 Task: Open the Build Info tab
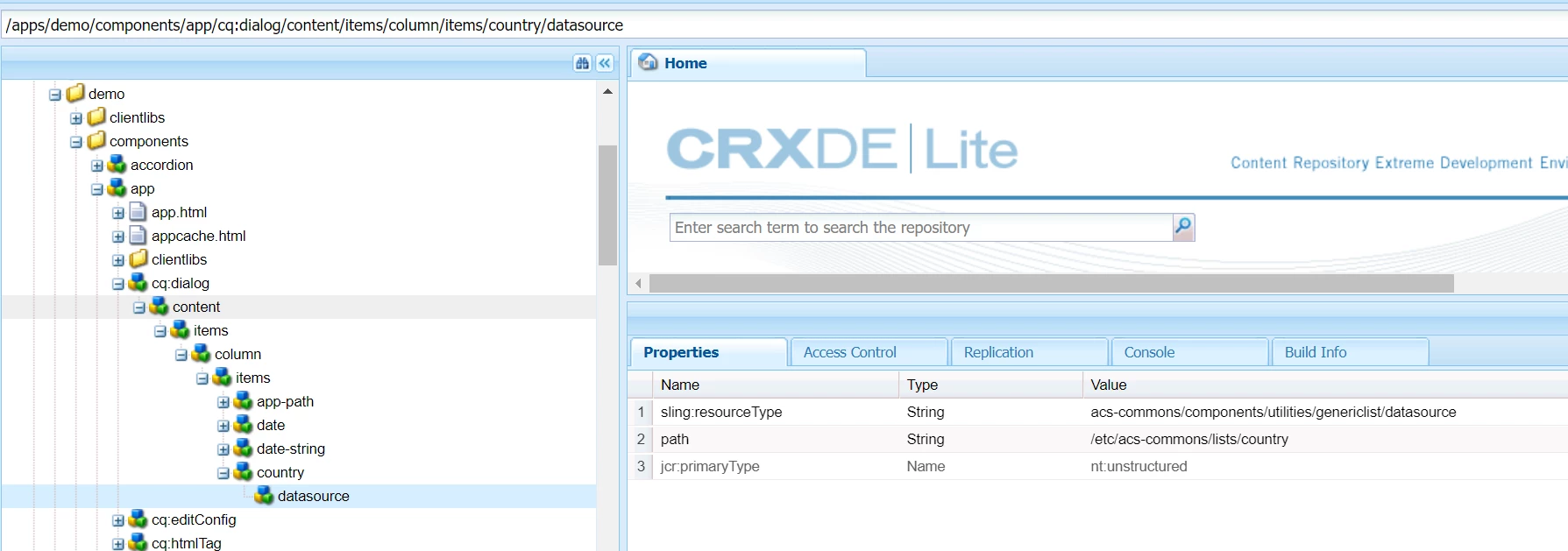tap(1350, 352)
